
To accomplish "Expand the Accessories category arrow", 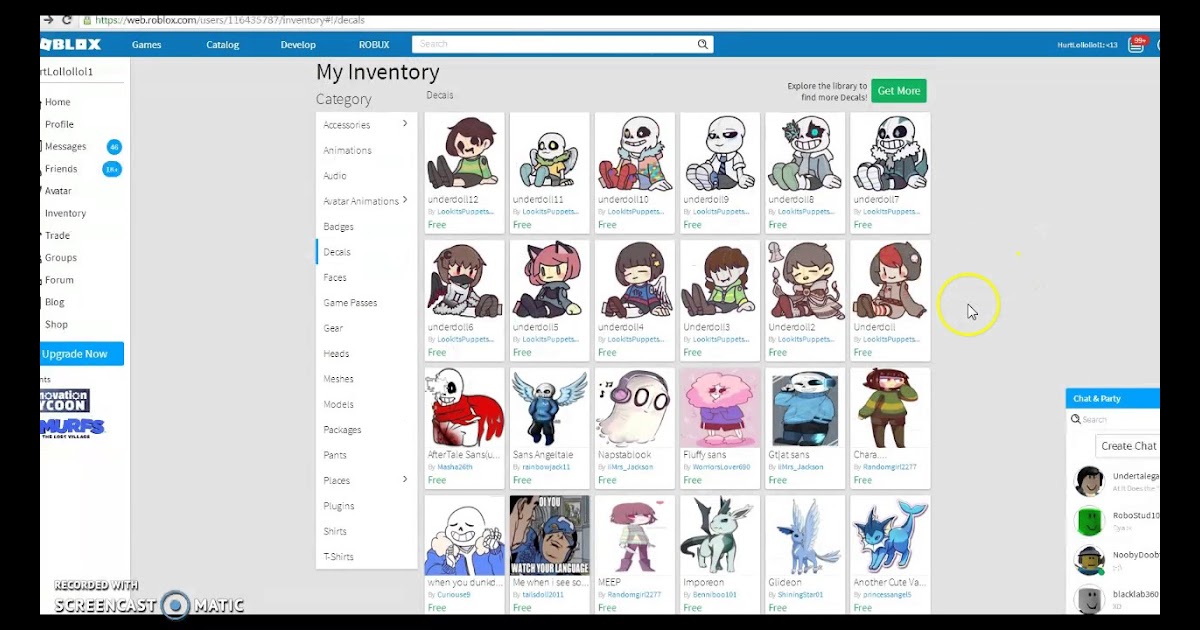I will [x=405, y=124].
